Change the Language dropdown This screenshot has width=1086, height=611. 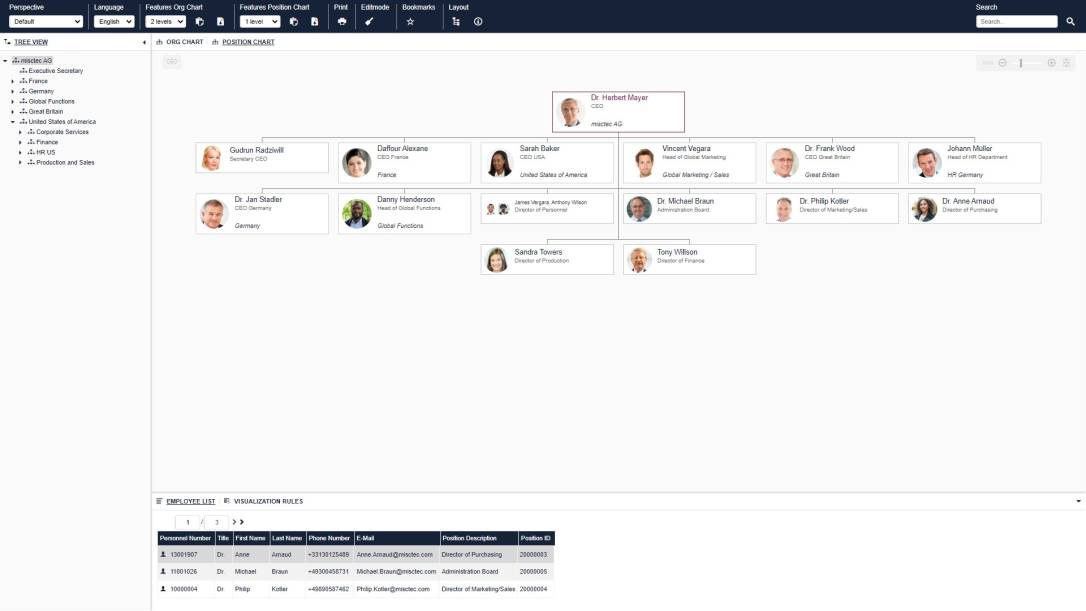point(113,20)
